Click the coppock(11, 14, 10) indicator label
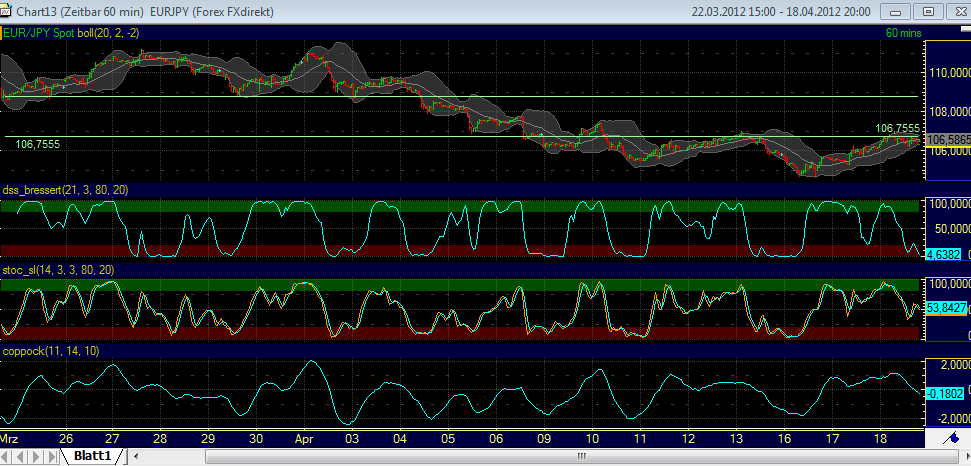The height and width of the screenshot is (466, 971). point(51,351)
